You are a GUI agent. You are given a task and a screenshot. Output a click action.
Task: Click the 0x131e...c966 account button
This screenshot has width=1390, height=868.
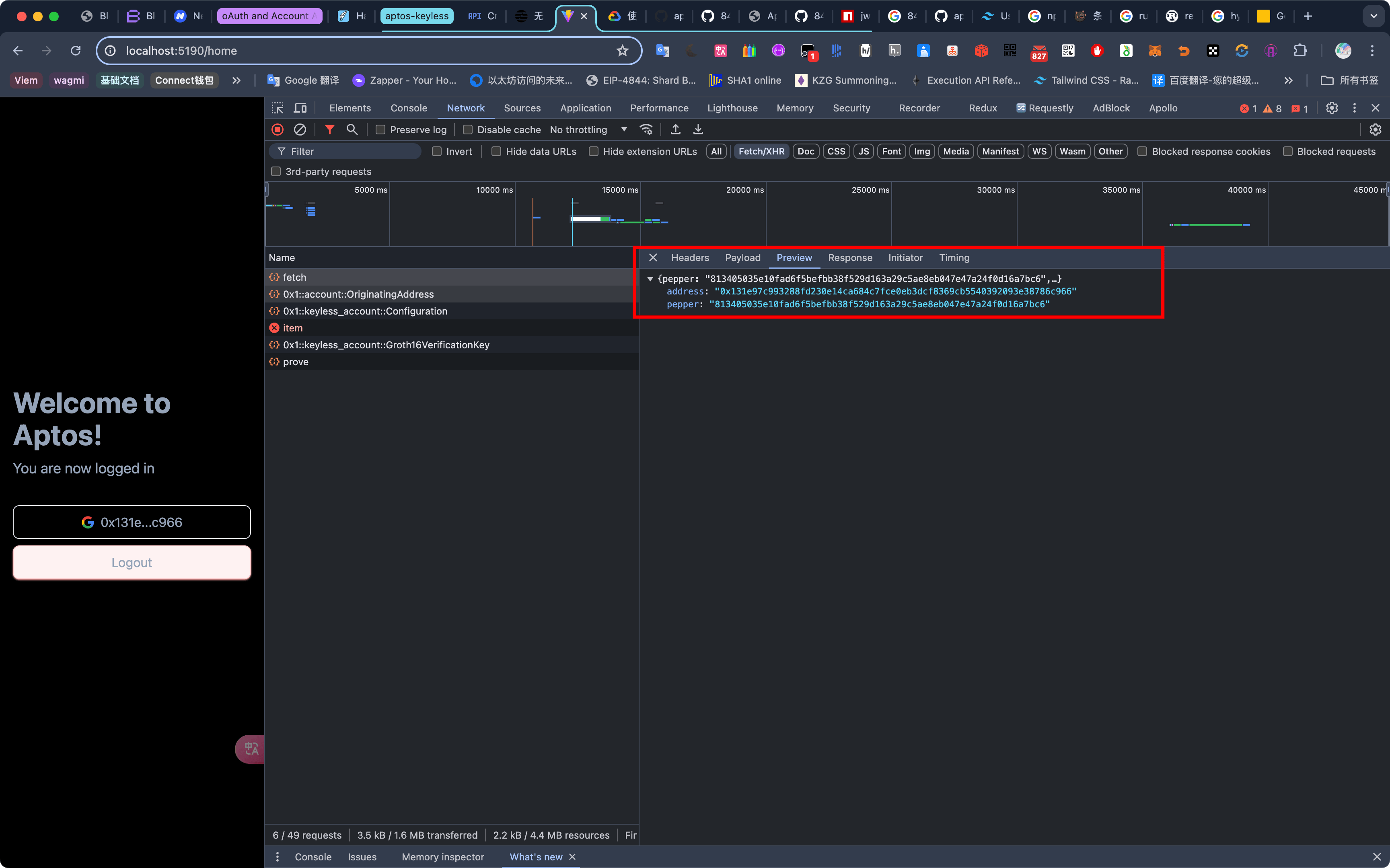(x=132, y=522)
